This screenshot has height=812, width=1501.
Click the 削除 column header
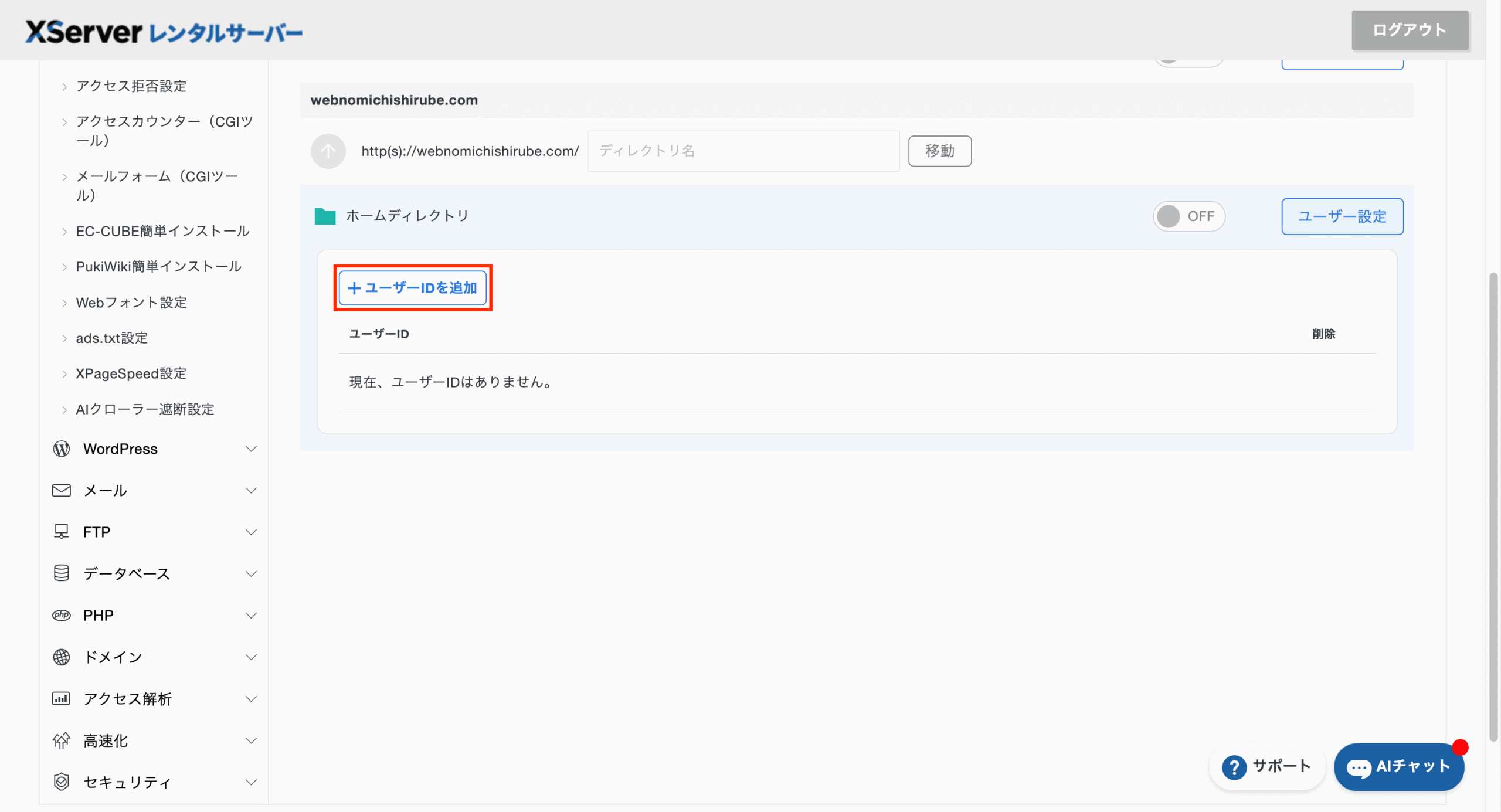coord(1323,334)
